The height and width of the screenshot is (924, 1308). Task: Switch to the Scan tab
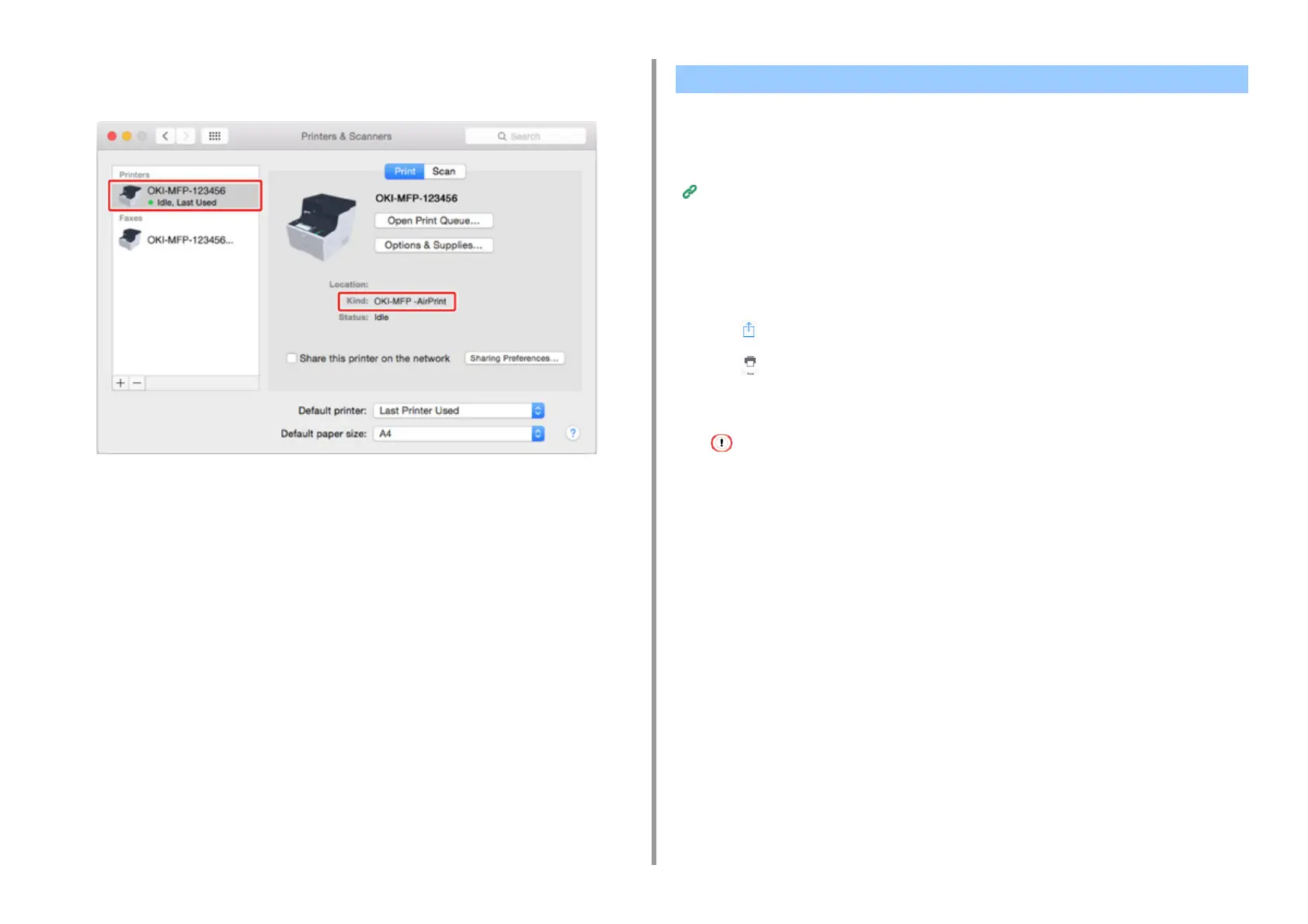444,172
